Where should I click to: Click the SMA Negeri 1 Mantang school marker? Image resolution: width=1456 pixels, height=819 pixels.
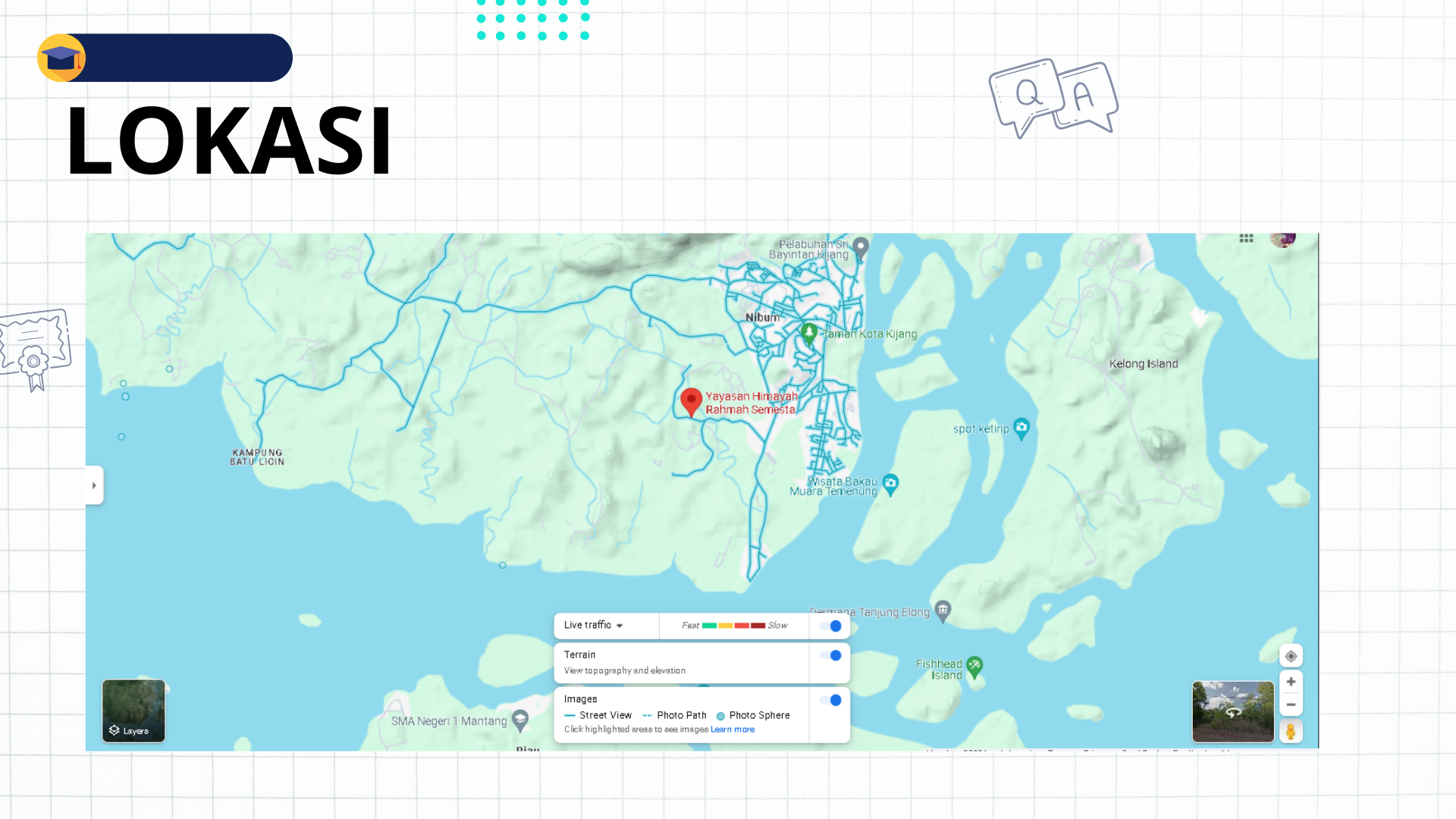[x=520, y=720]
